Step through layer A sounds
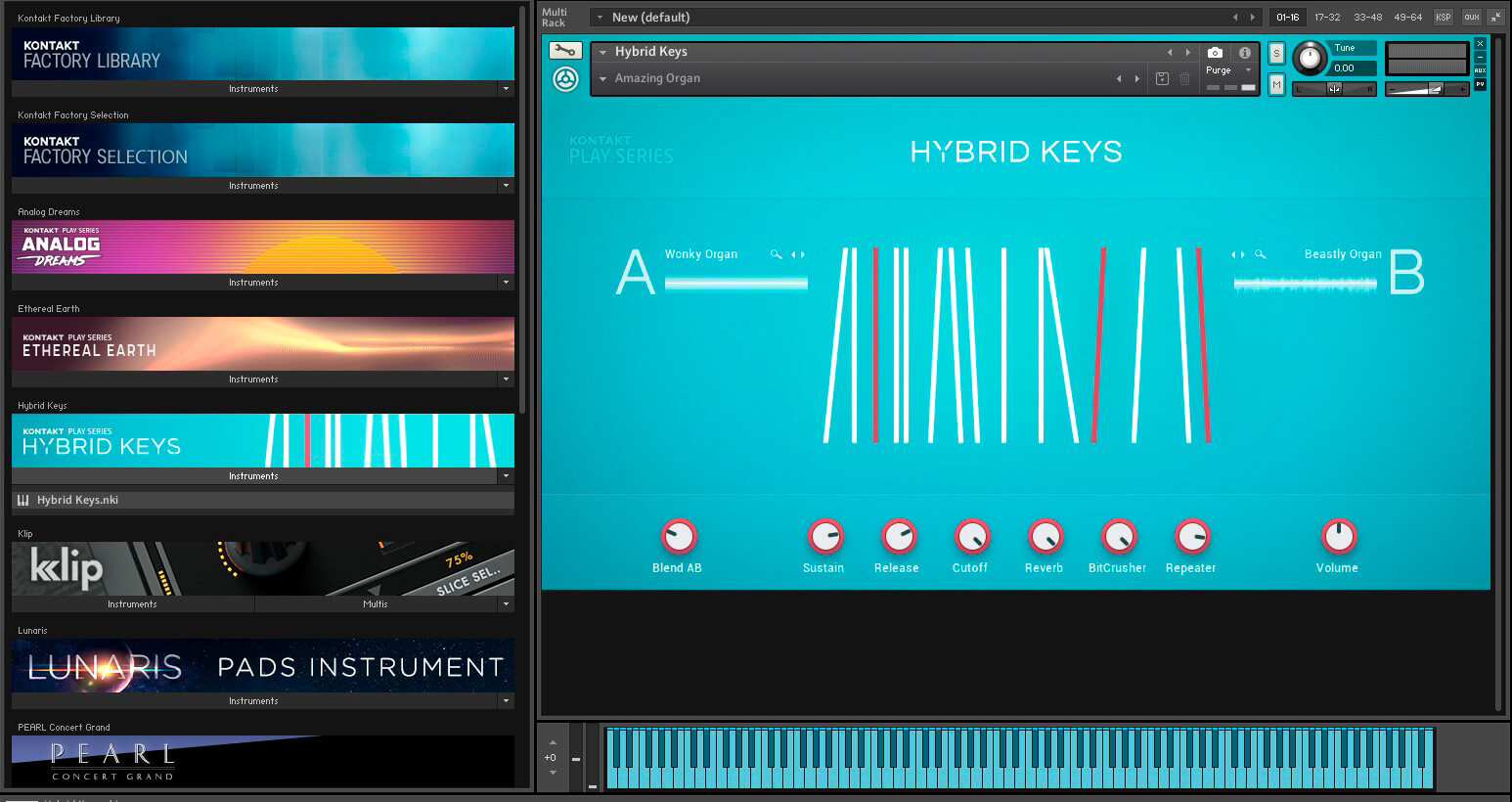 pyautogui.click(x=798, y=254)
